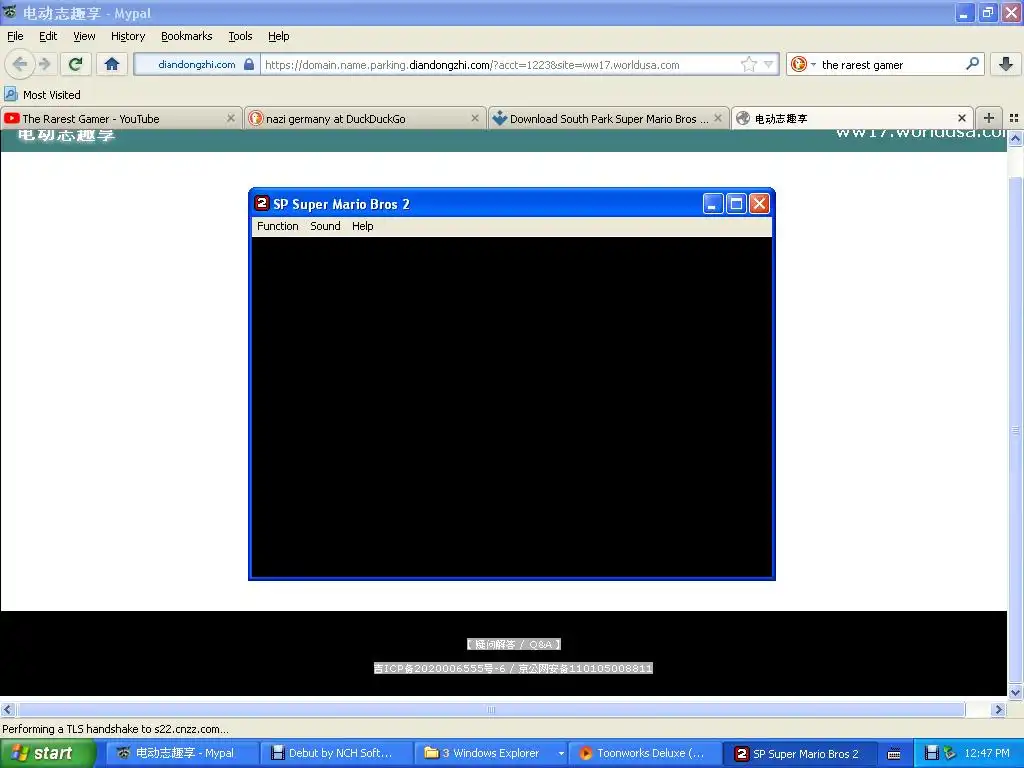This screenshot has width=1024, height=768.
Task: Open the File menu in Mypal
Action: [x=15, y=36]
